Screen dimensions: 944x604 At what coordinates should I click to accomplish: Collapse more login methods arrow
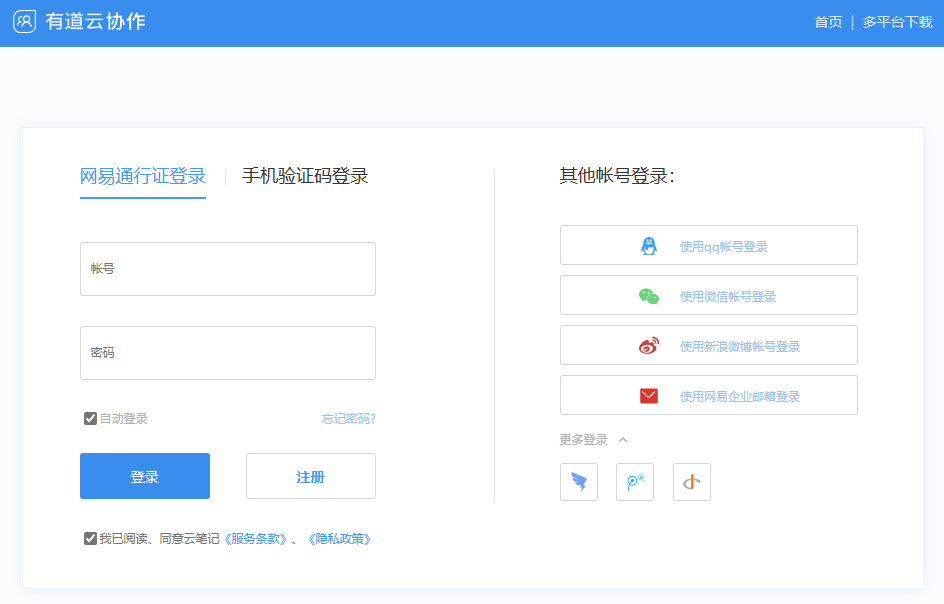(x=624, y=439)
